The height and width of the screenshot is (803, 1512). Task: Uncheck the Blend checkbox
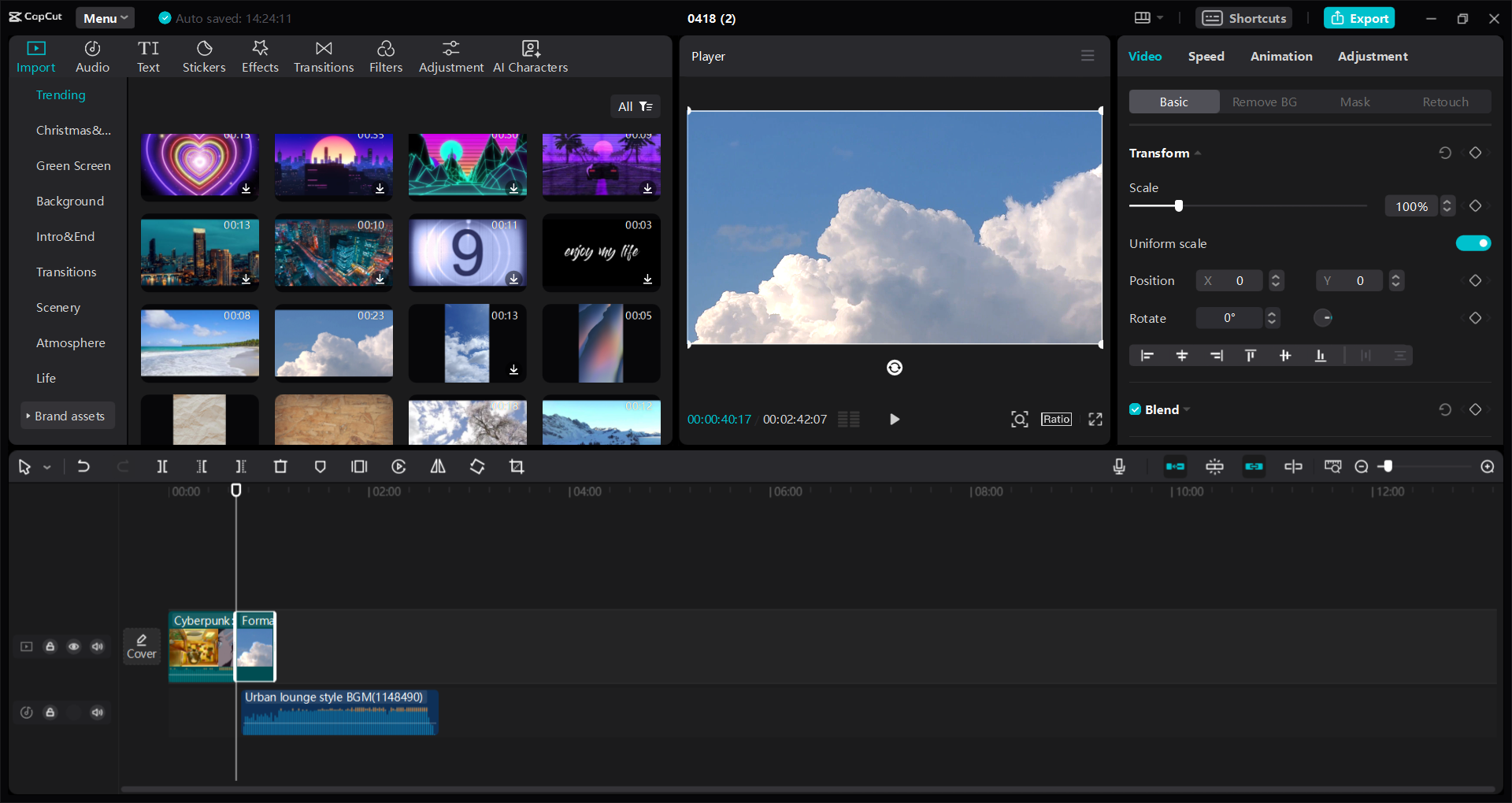[x=1135, y=409]
